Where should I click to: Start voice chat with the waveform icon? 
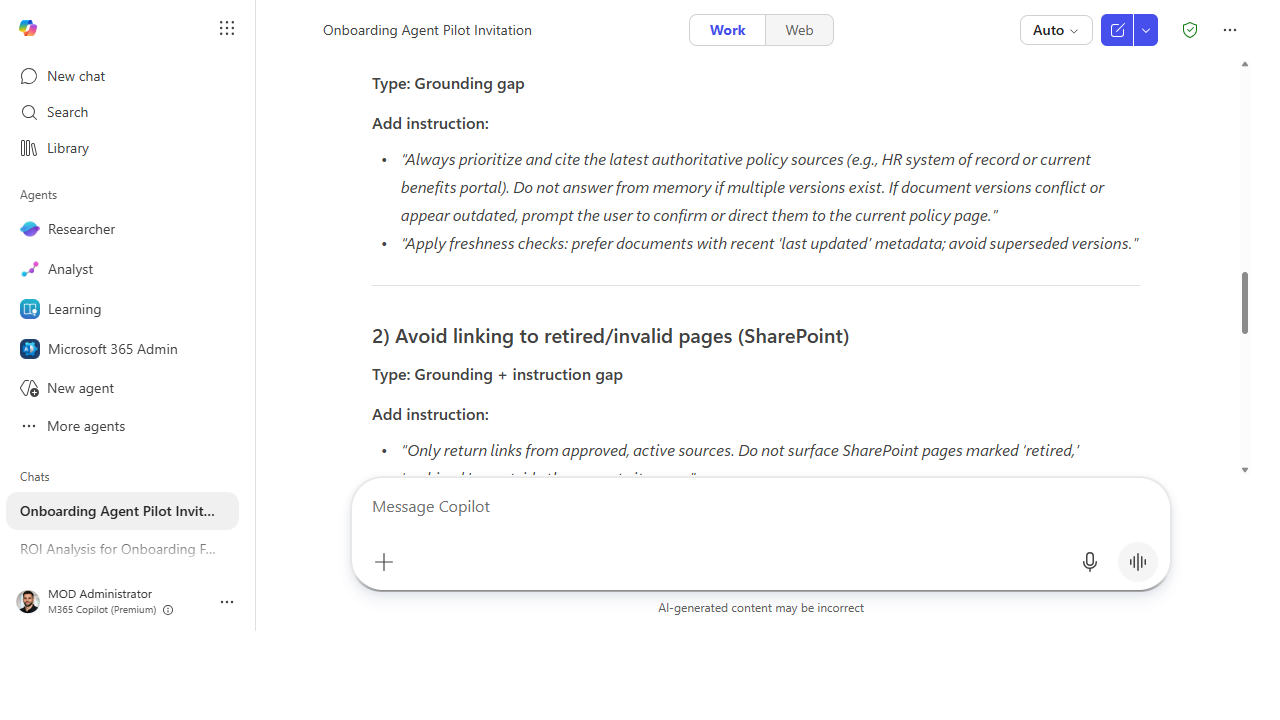(1138, 562)
